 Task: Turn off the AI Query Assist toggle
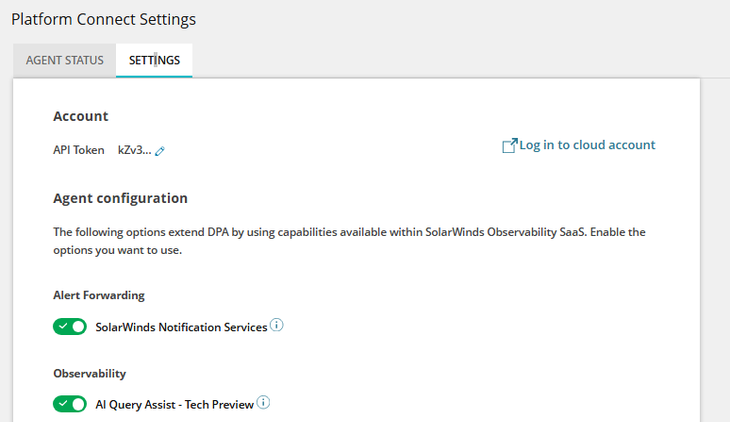click(x=70, y=404)
